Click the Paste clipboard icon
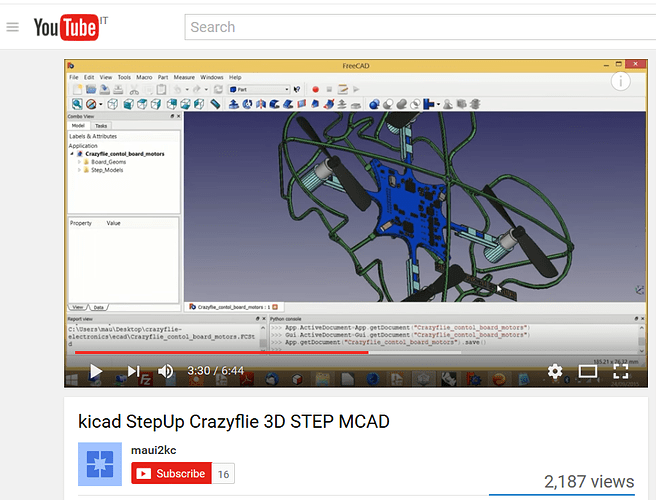Image resolution: width=656 pixels, height=500 pixels. coord(161,90)
